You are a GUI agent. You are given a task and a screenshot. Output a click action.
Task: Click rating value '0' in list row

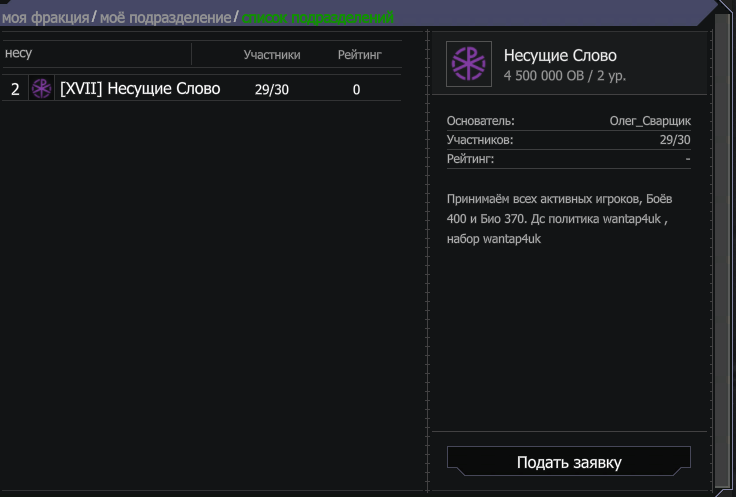click(x=356, y=89)
